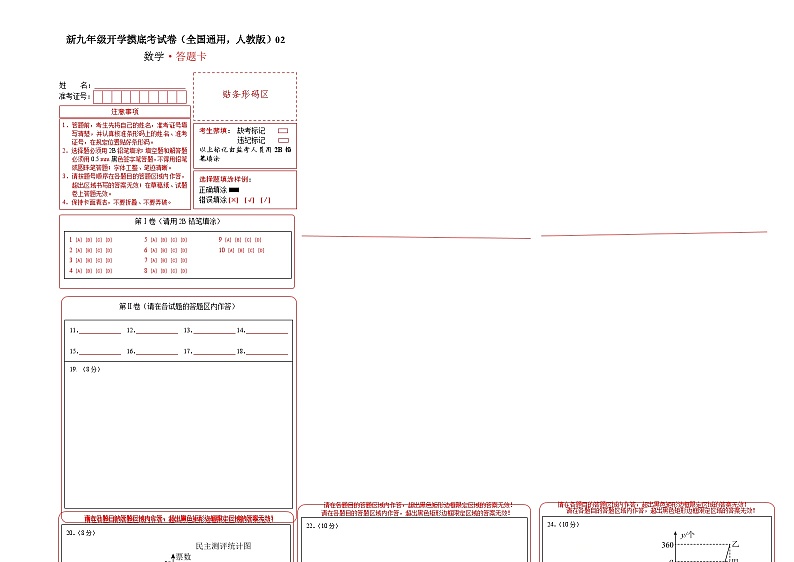
Task: Click the 第Ⅱ卷 section heading
Action: click(x=177, y=307)
